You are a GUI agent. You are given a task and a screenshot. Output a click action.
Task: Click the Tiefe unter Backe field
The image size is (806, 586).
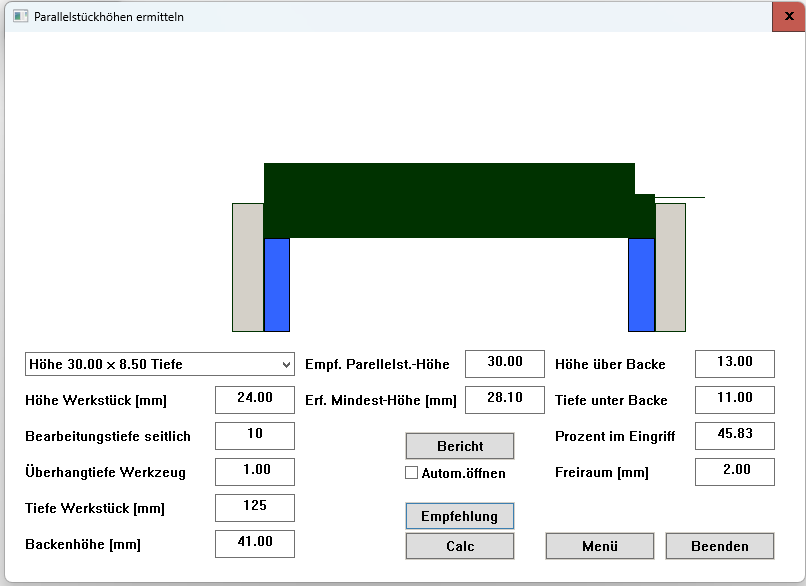tap(734, 400)
